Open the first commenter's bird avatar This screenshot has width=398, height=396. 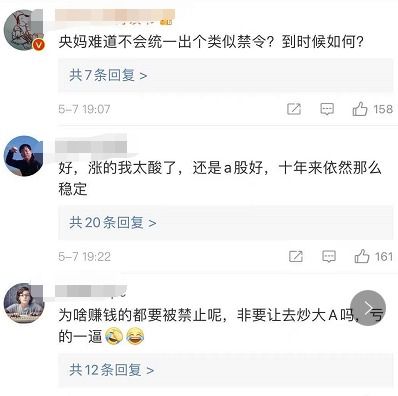tap(23, 30)
